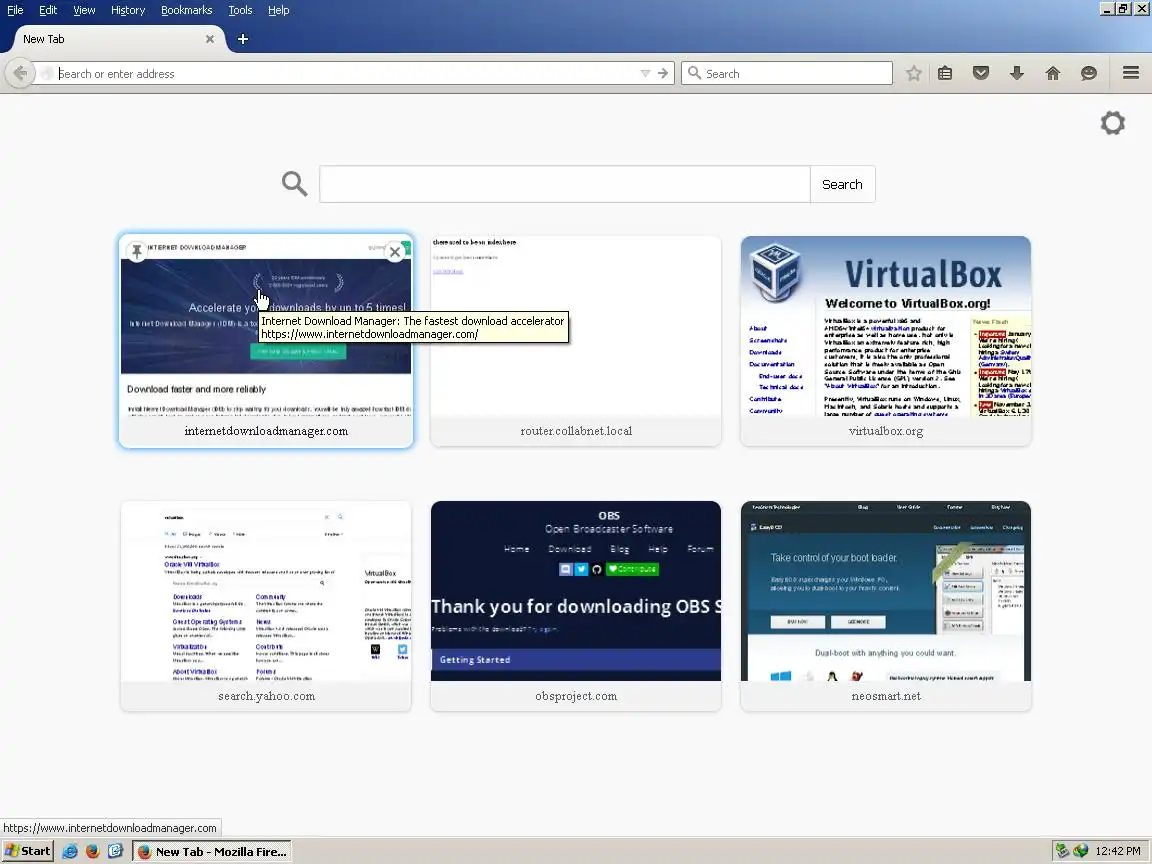Click the neosmart.net tile label

pyautogui.click(x=886, y=696)
